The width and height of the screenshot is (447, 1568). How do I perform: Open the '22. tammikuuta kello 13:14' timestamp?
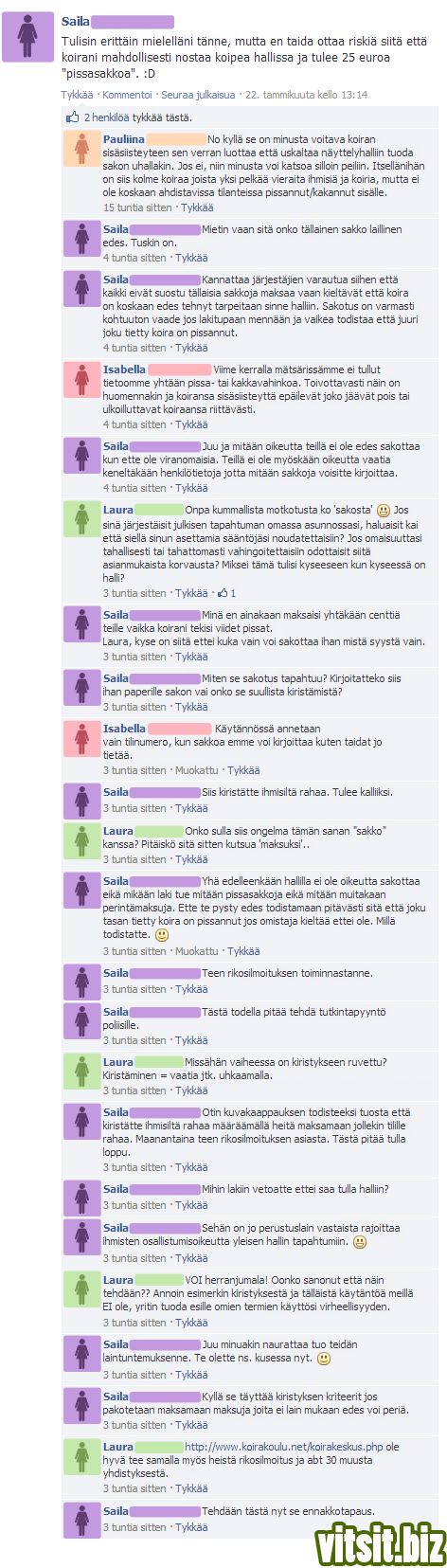307,95
